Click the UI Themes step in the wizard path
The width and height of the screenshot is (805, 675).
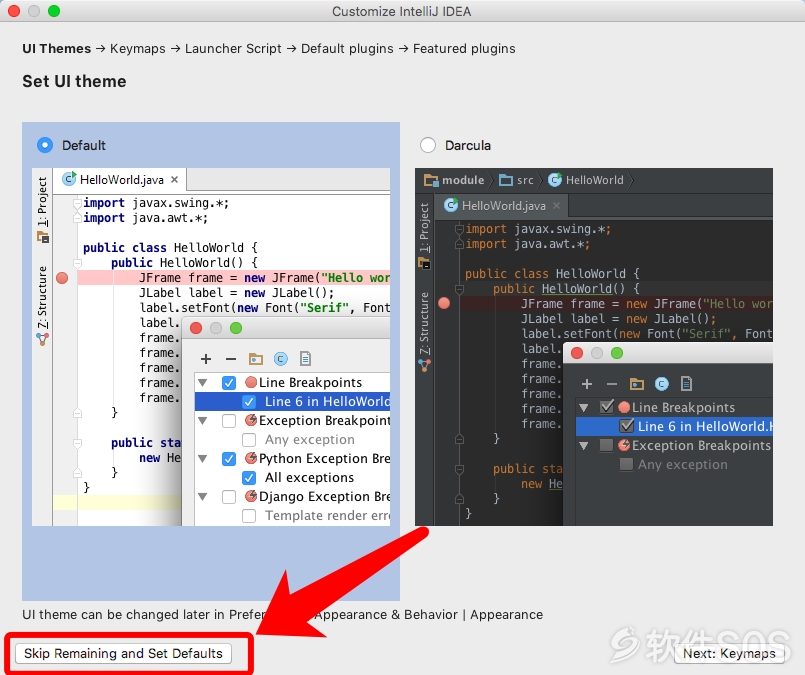[56, 49]
